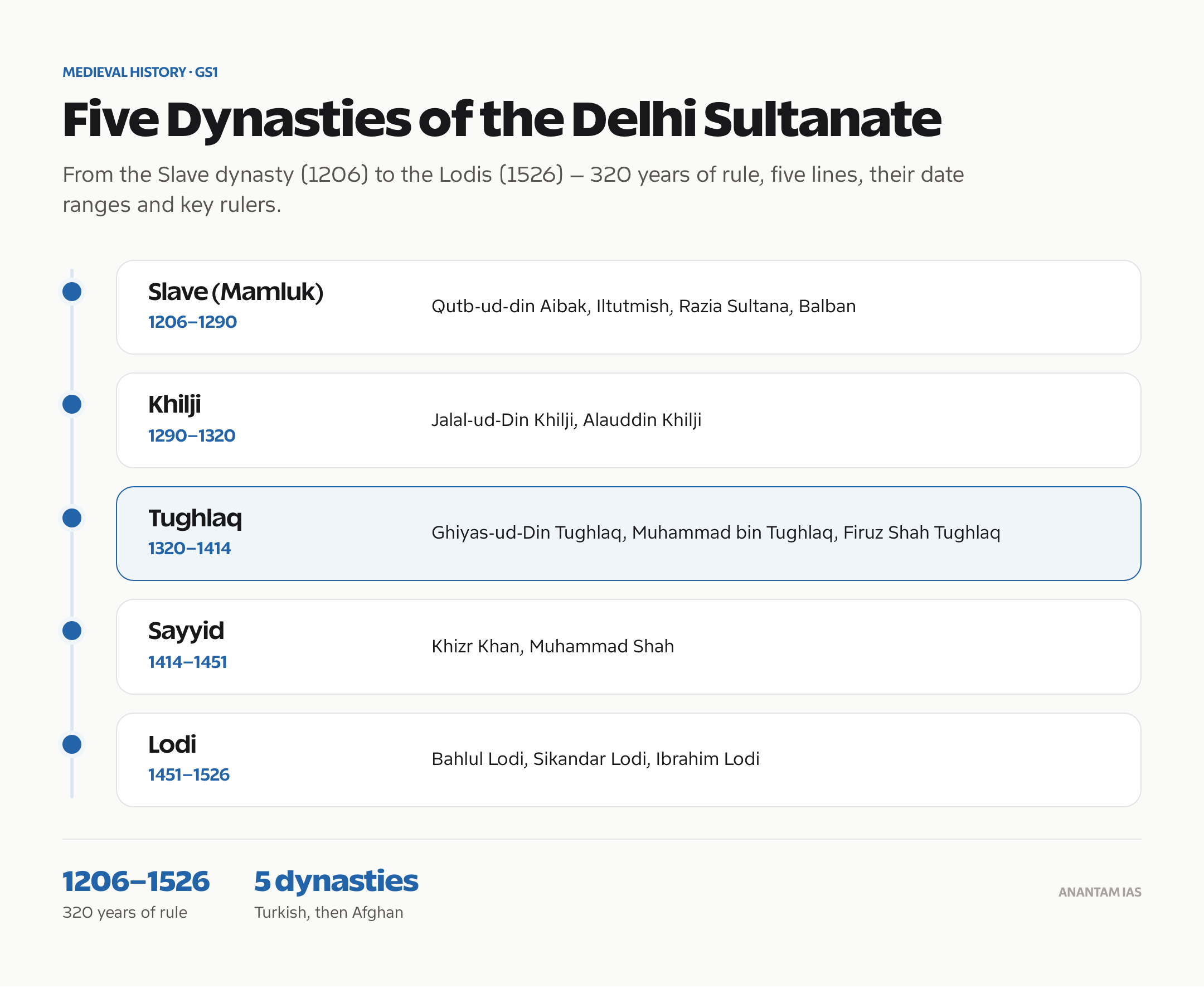Select the 'Khilji' dynasty heading

pyautogui.click(x=174, y=405)
